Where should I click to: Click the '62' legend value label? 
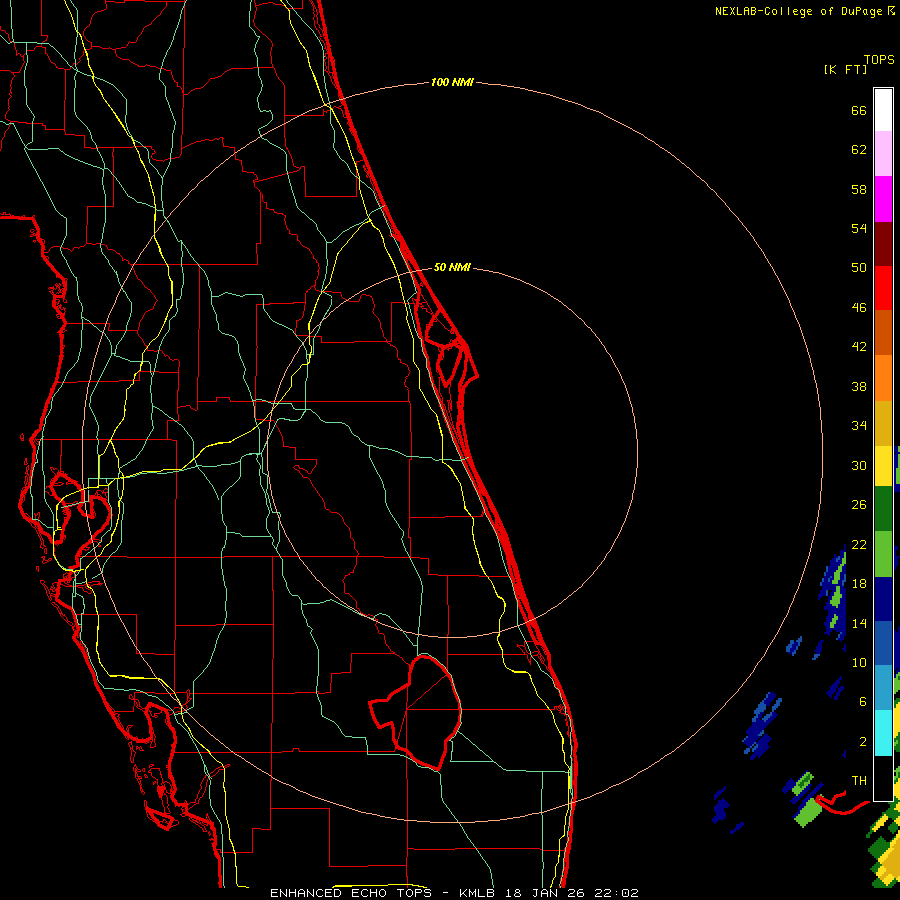(859, 150)
